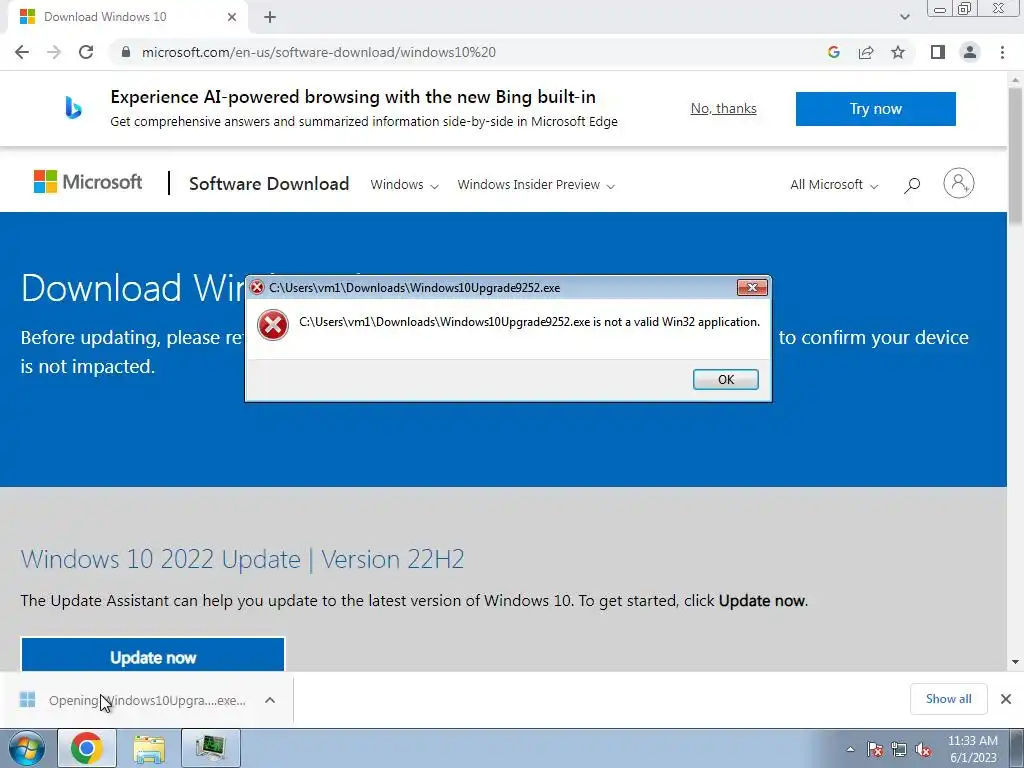Screen dimensions: 1024x768
Task: Expand the All Microsoft dropdown
Action: coord(834,185)
